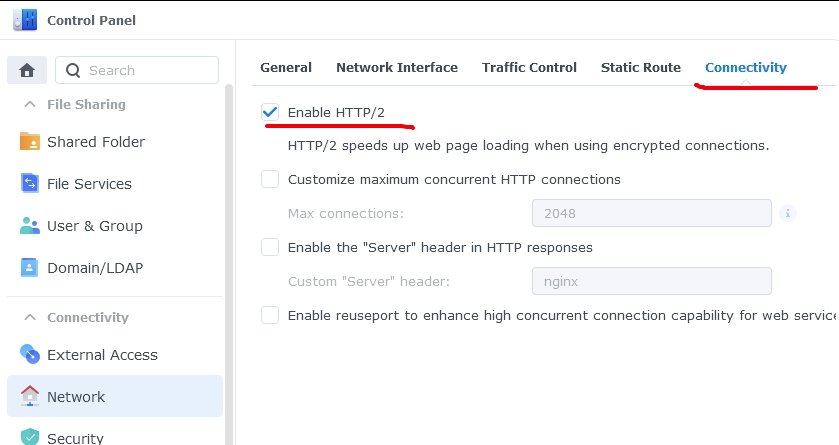This screenshot has height=445, width=839.
Task: Check the Enable reuseport option
Action: click(270, 315)
